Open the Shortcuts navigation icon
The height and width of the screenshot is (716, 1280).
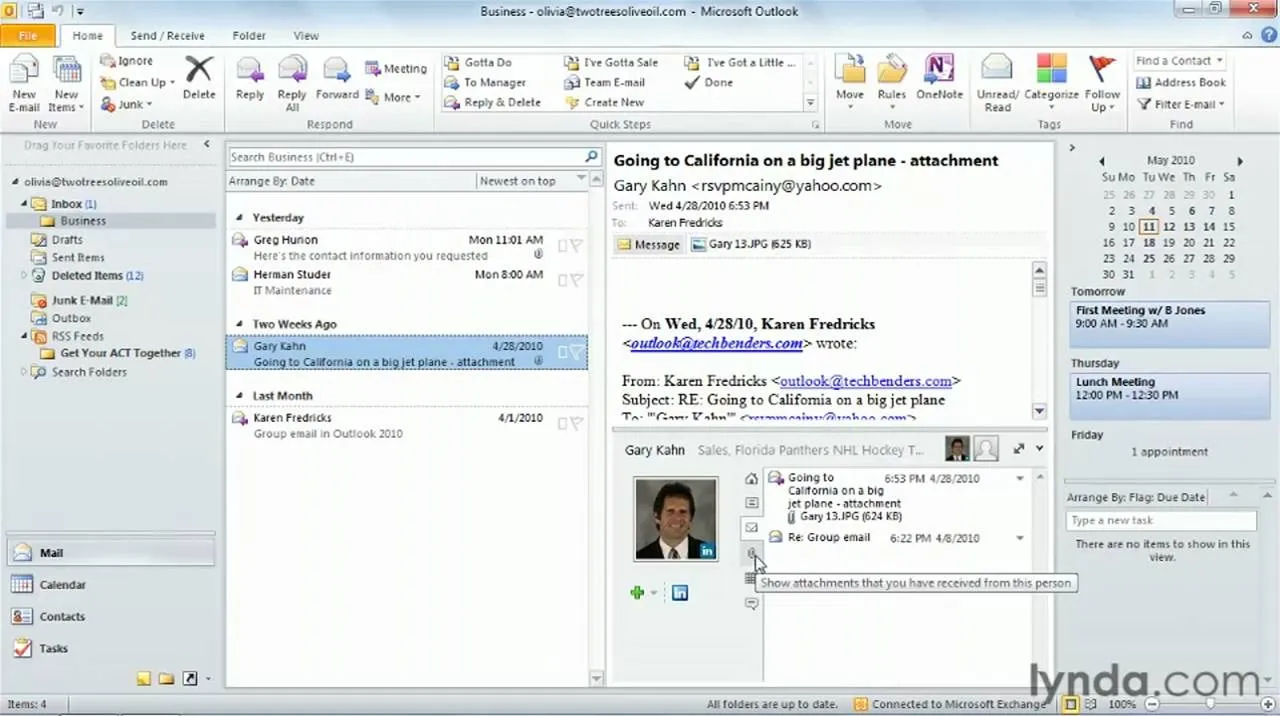pyautogui.click(x=190, y=678)
